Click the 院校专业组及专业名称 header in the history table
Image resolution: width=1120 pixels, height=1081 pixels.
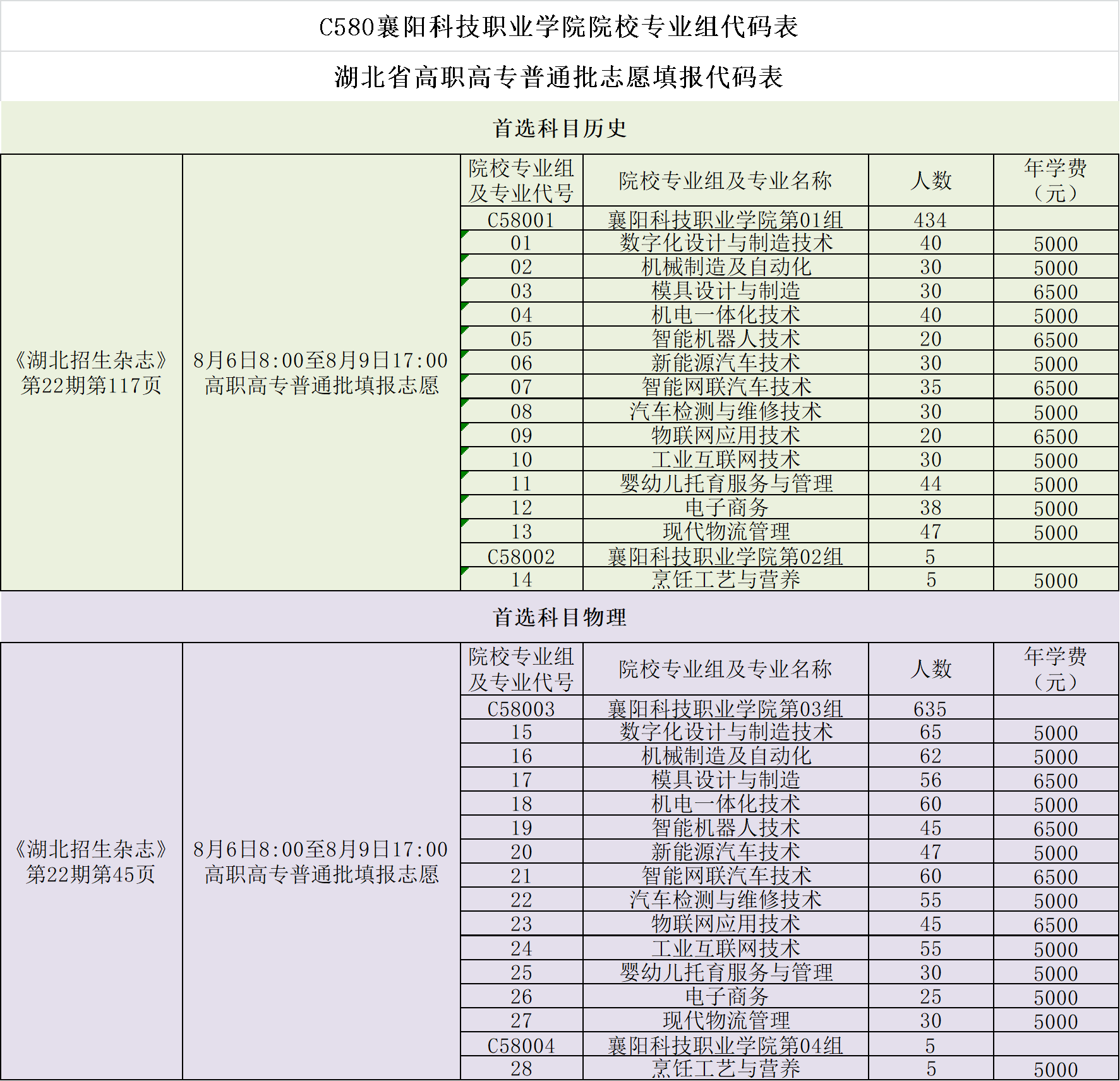click(726, 181)
